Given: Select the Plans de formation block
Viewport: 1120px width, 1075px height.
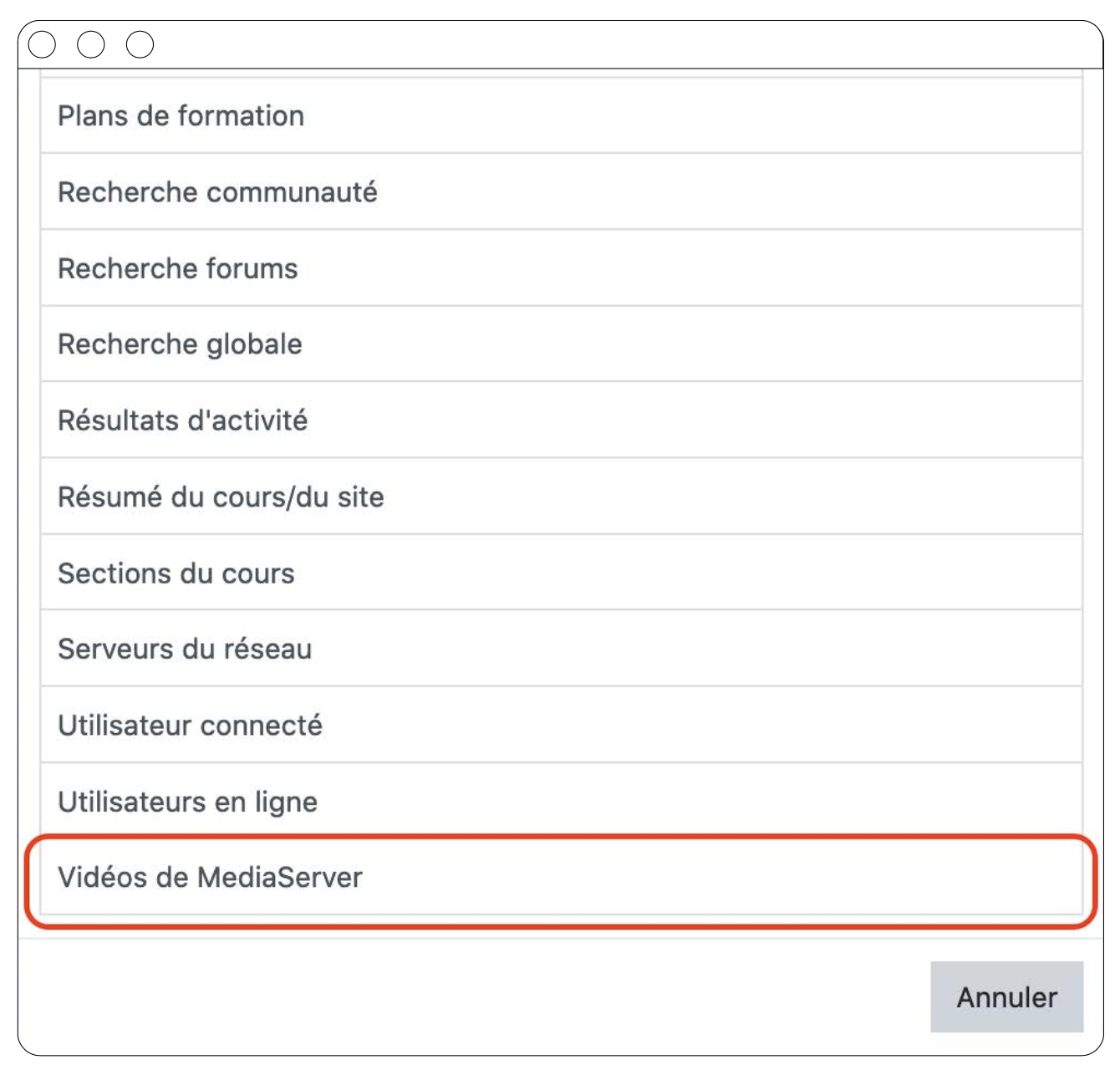Looking at the screenshot, I should 181,116.
